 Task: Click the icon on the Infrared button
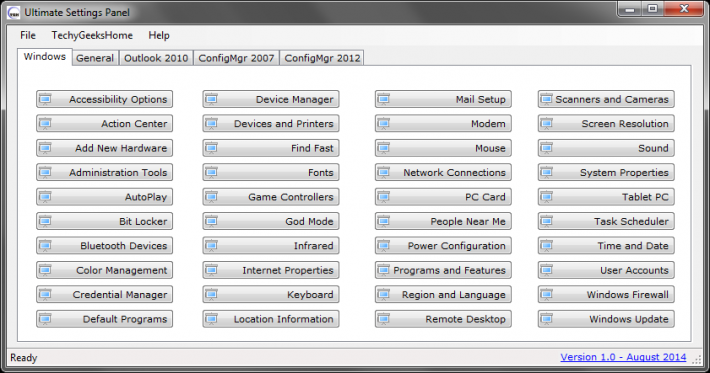click(211, 246)
